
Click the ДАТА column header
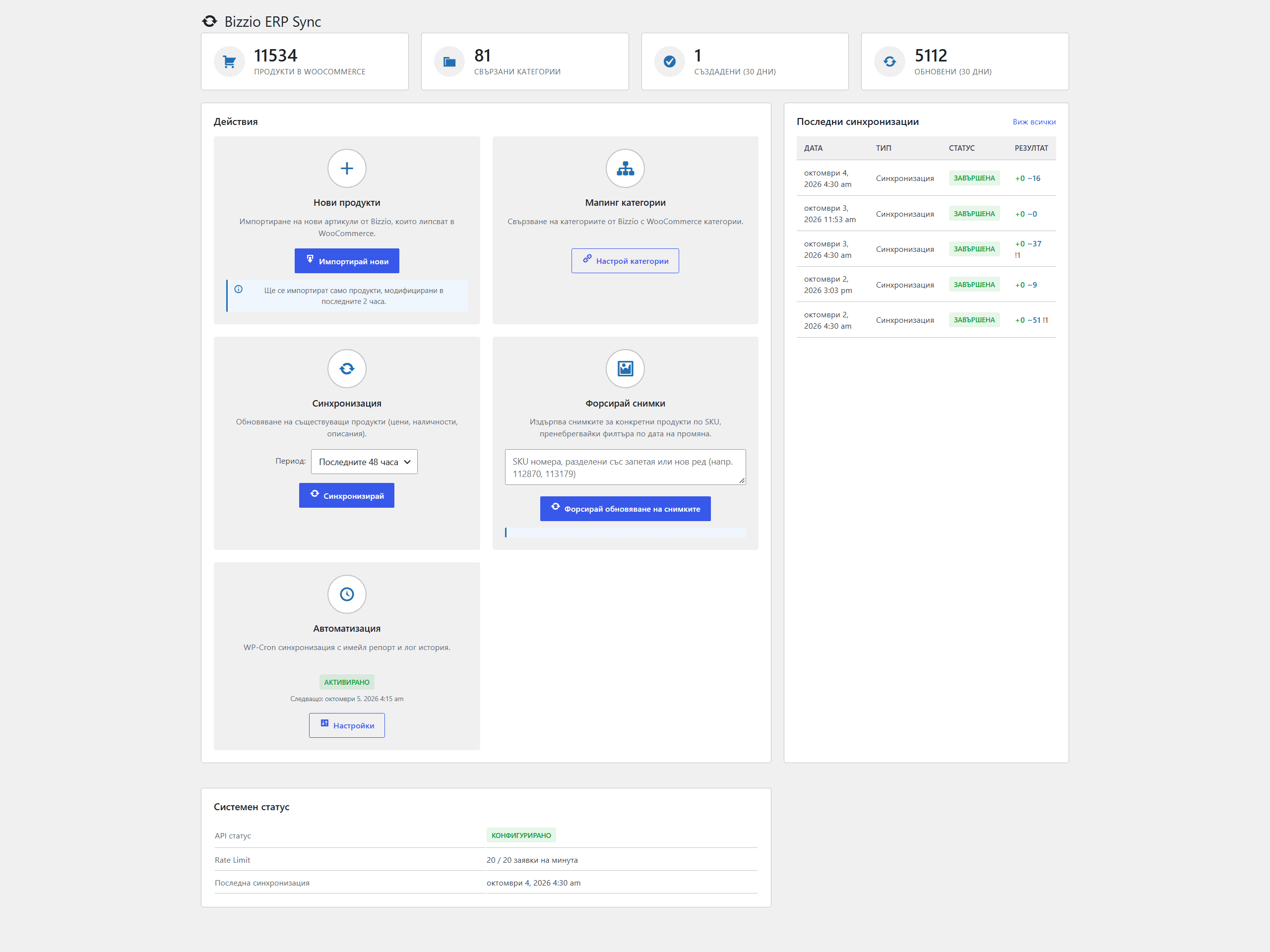[x=813, y=148]
